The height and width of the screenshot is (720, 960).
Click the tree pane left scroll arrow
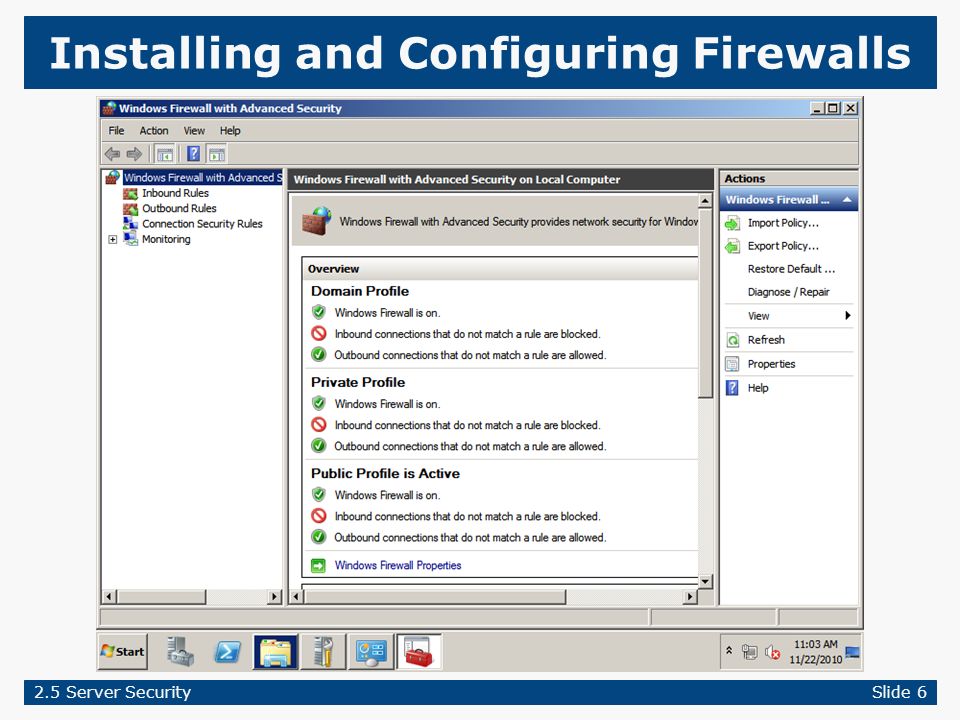click(x=110, y=596)
